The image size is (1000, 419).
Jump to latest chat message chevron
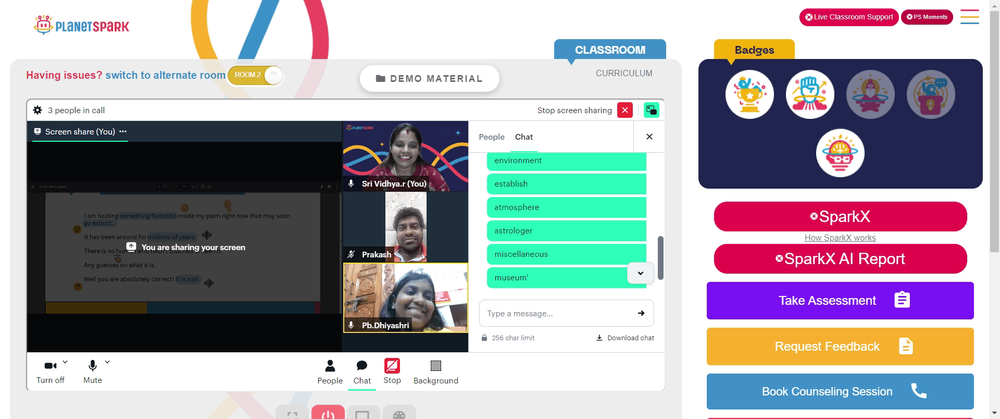[x=640, y=274]
